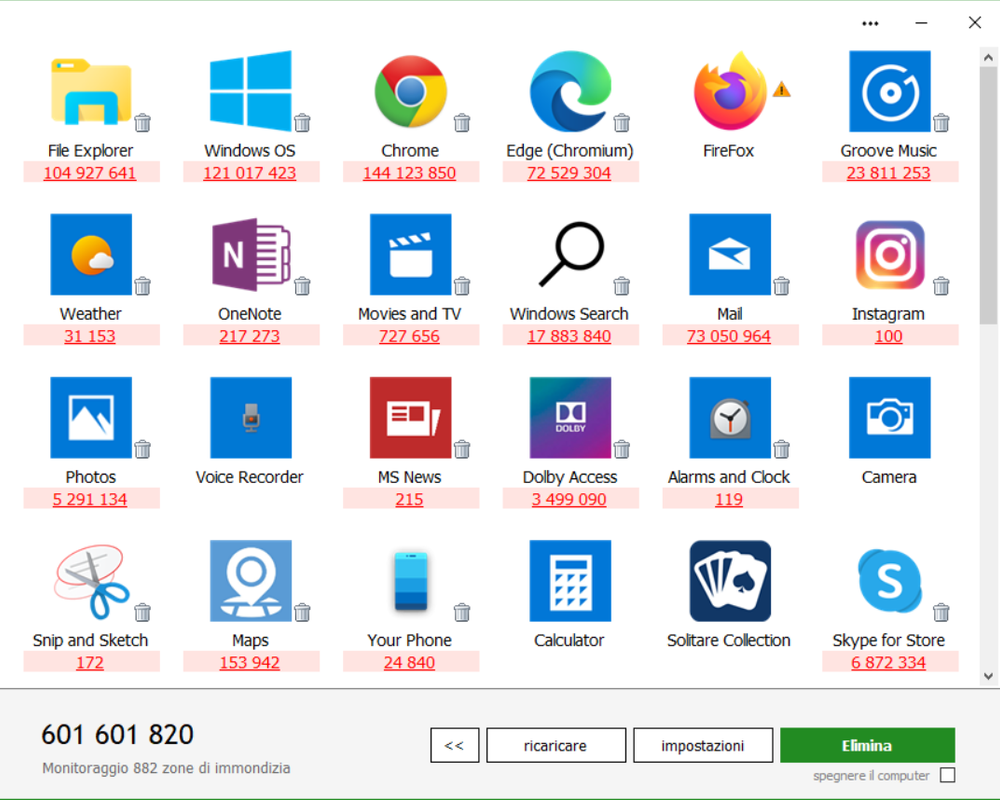Click the trash bin beside Movies and TV
This screenshot has height=800, width=1000.
point(462,286)
